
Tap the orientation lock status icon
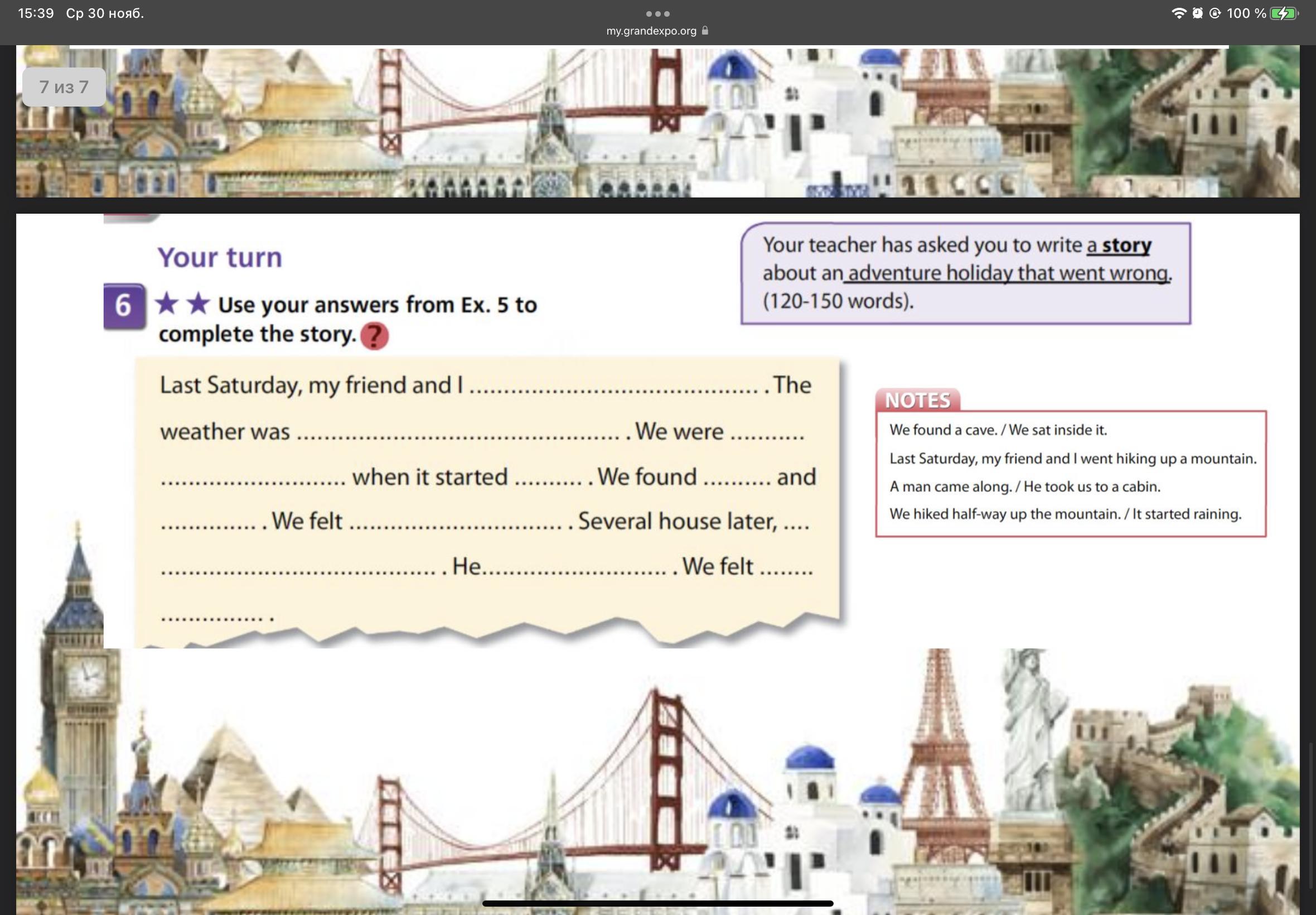1215,14
